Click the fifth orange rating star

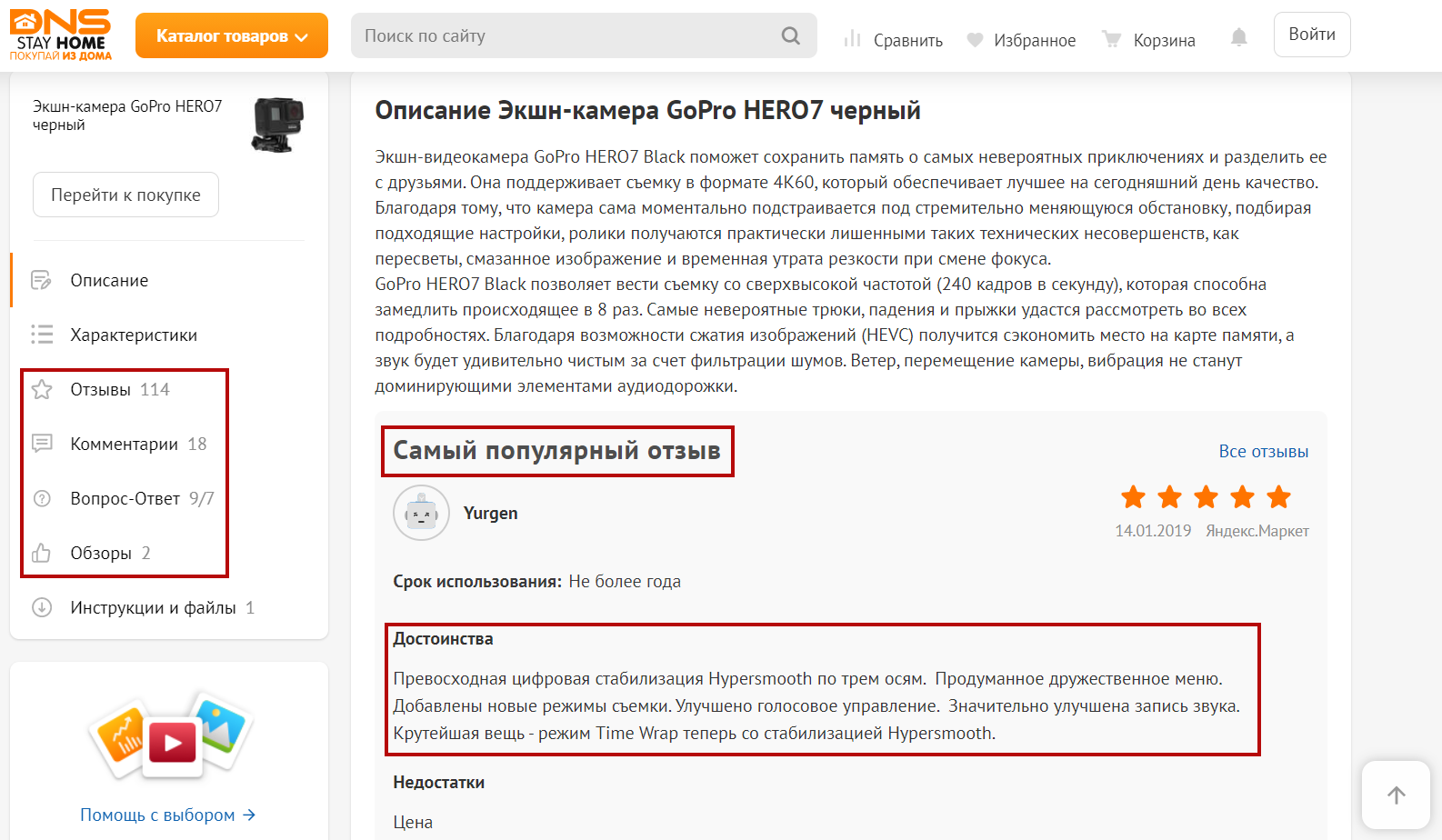click(x=1278, y=496)
